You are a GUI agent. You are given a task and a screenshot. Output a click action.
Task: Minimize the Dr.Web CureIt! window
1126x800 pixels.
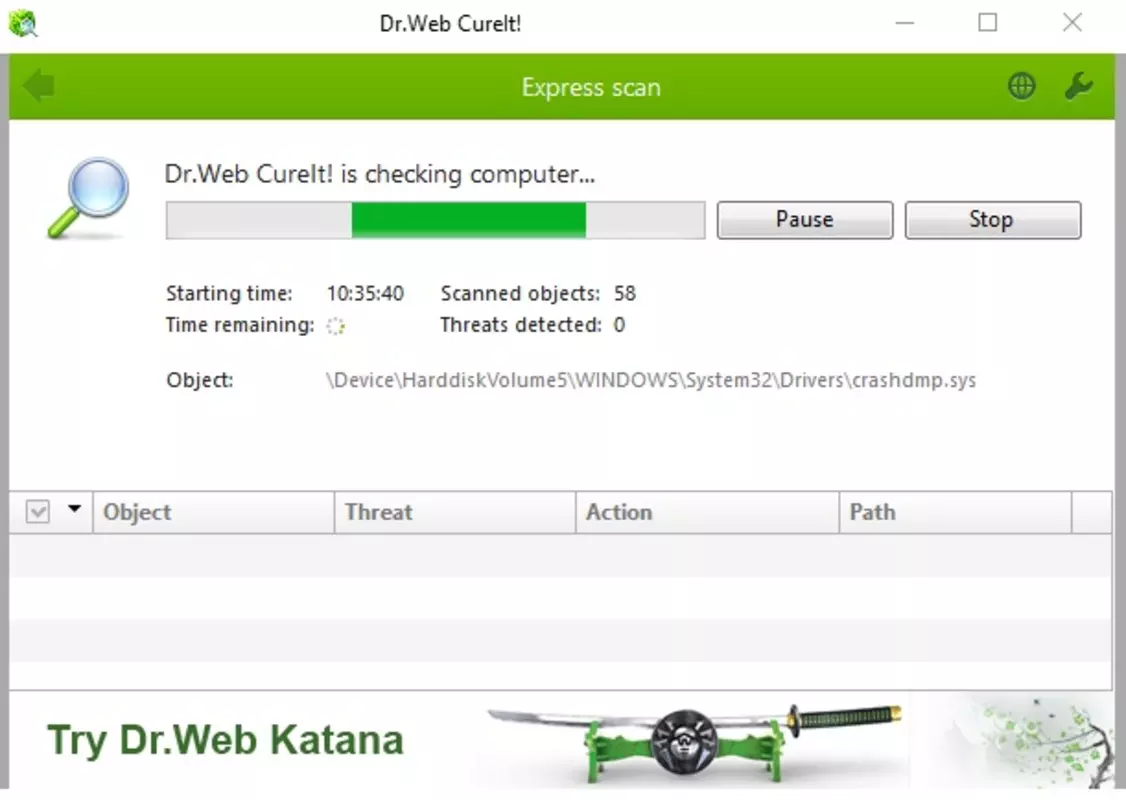[x=905, y=23]
